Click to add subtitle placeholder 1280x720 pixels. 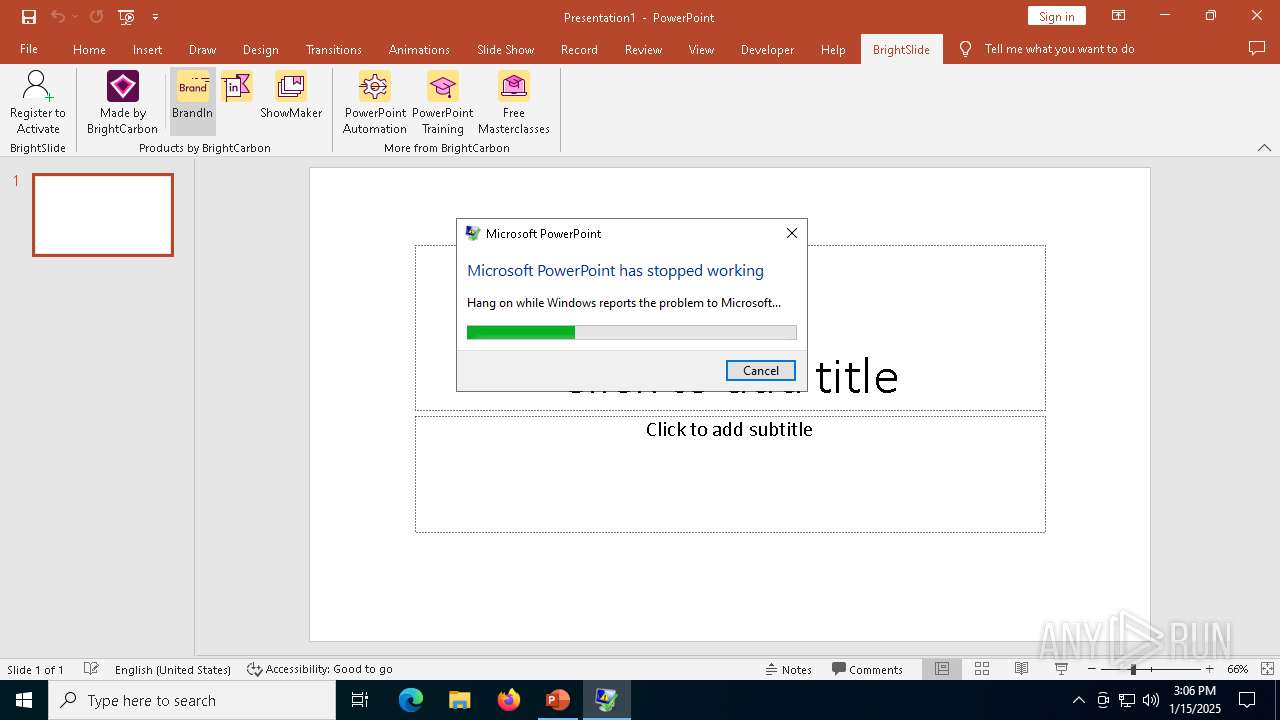[730, 474]
